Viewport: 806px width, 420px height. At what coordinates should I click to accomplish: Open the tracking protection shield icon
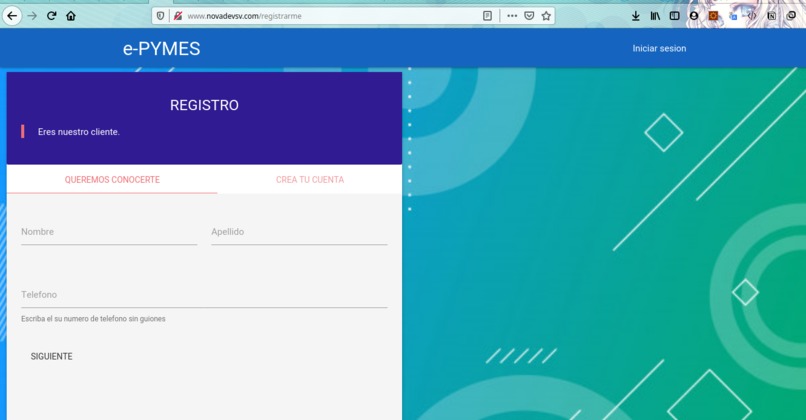tap(160, 16)
